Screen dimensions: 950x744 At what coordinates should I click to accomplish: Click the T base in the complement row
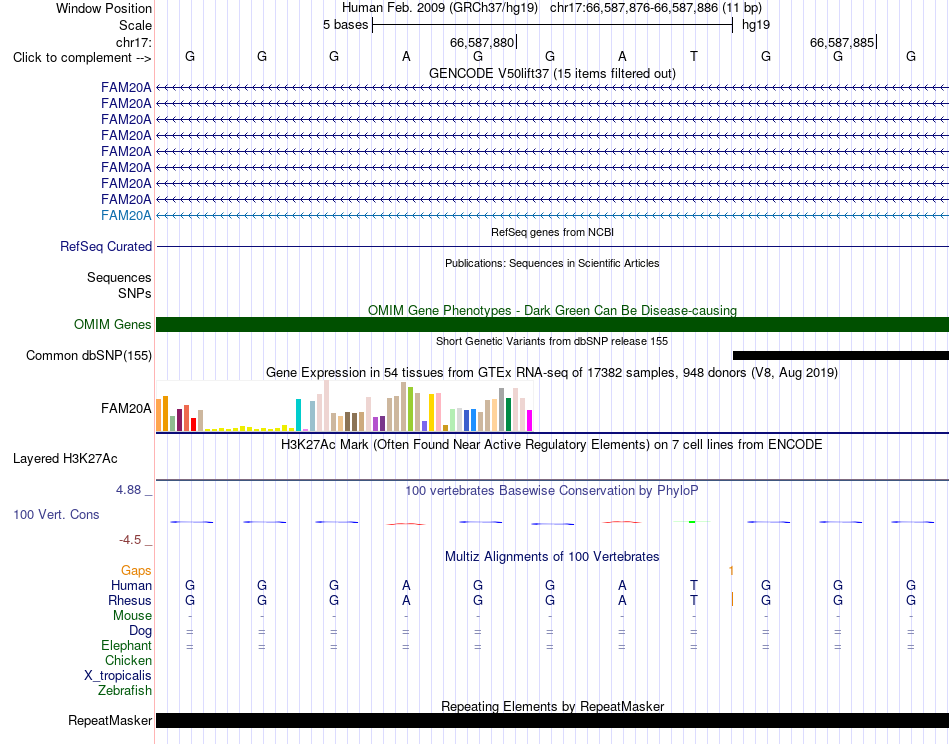pos(694,56)
